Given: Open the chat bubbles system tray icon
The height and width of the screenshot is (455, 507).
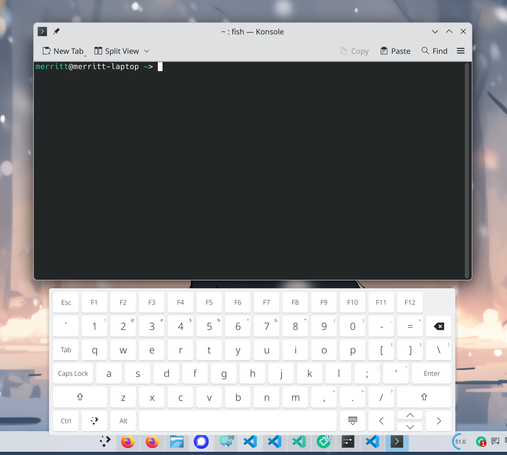Looking at the screenshot, I should 495,441.
